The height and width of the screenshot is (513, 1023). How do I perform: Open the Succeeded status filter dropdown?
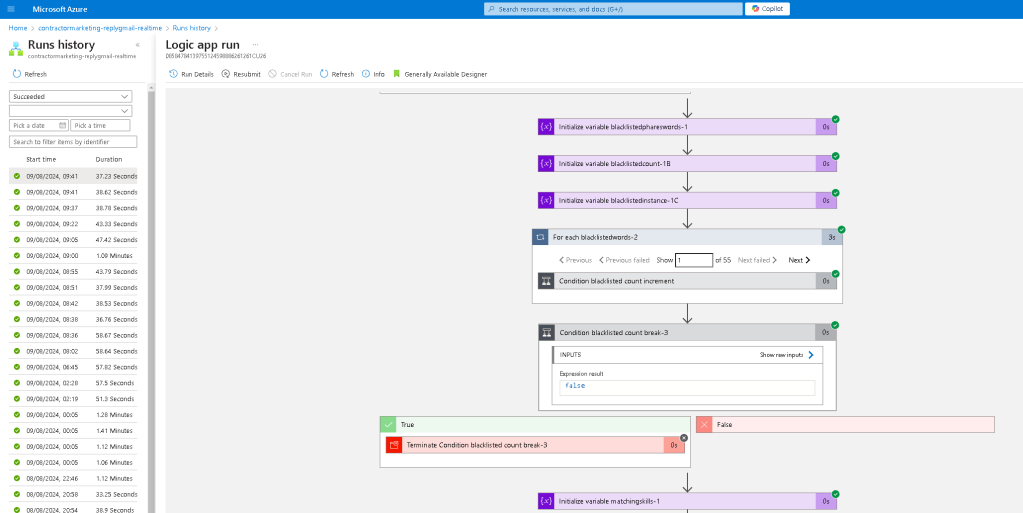(70, 97)
